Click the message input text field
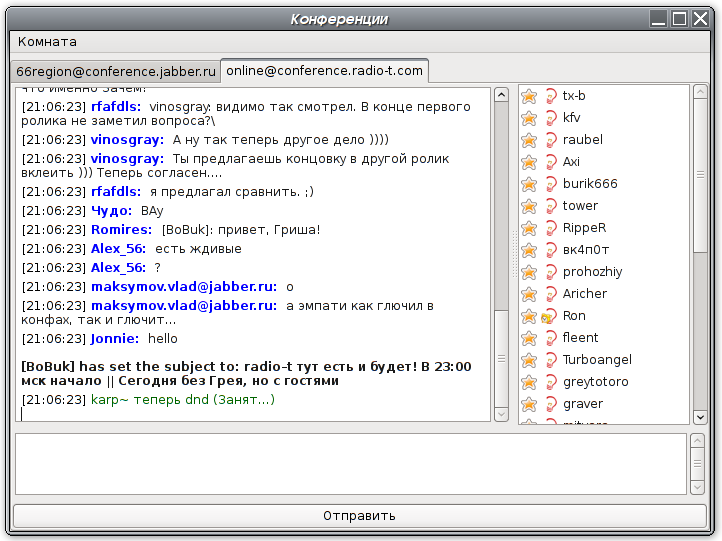The image size is (722, 541). tap(350, 464)
